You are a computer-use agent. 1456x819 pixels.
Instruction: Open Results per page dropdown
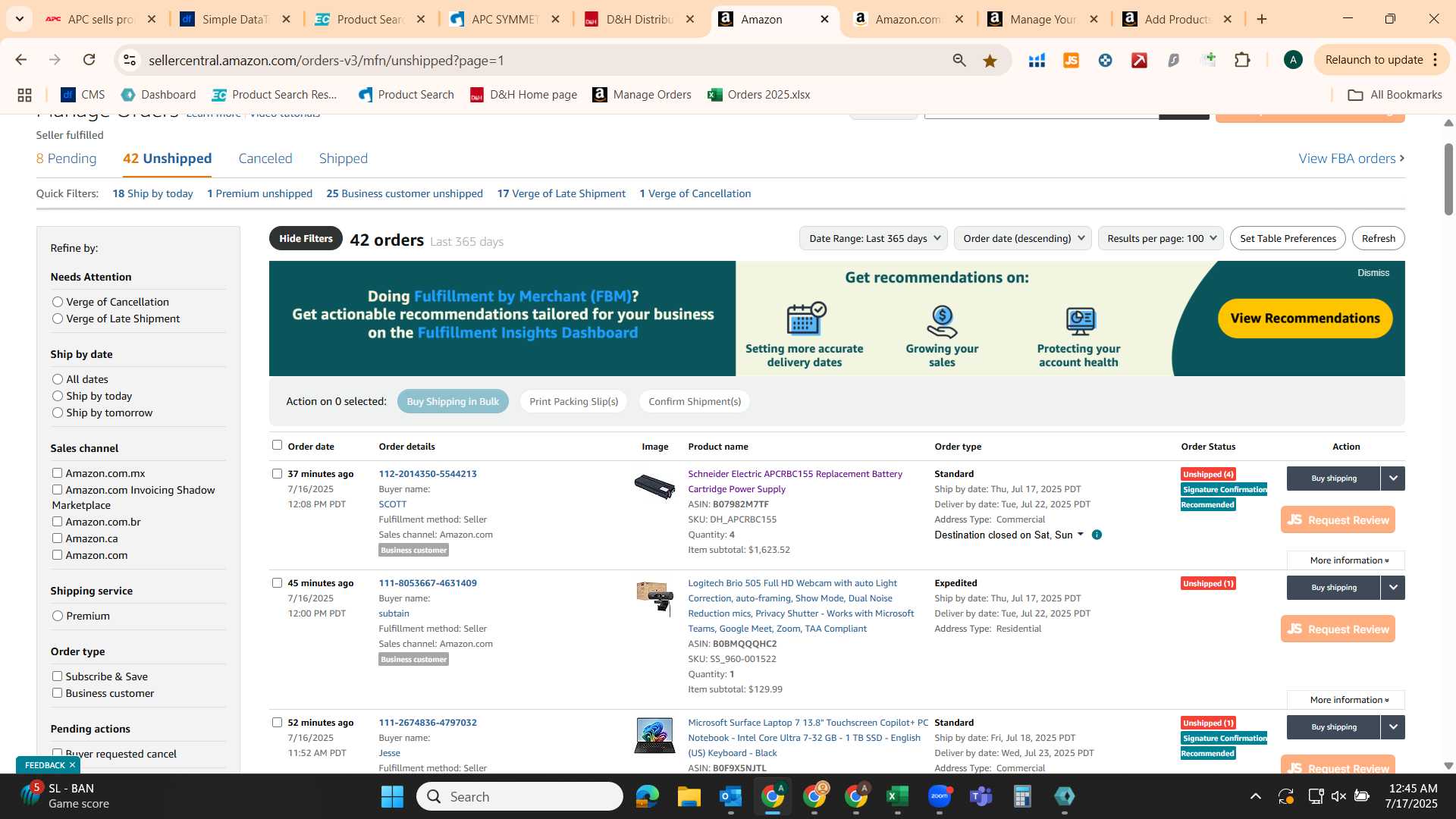pos(1161,238)
